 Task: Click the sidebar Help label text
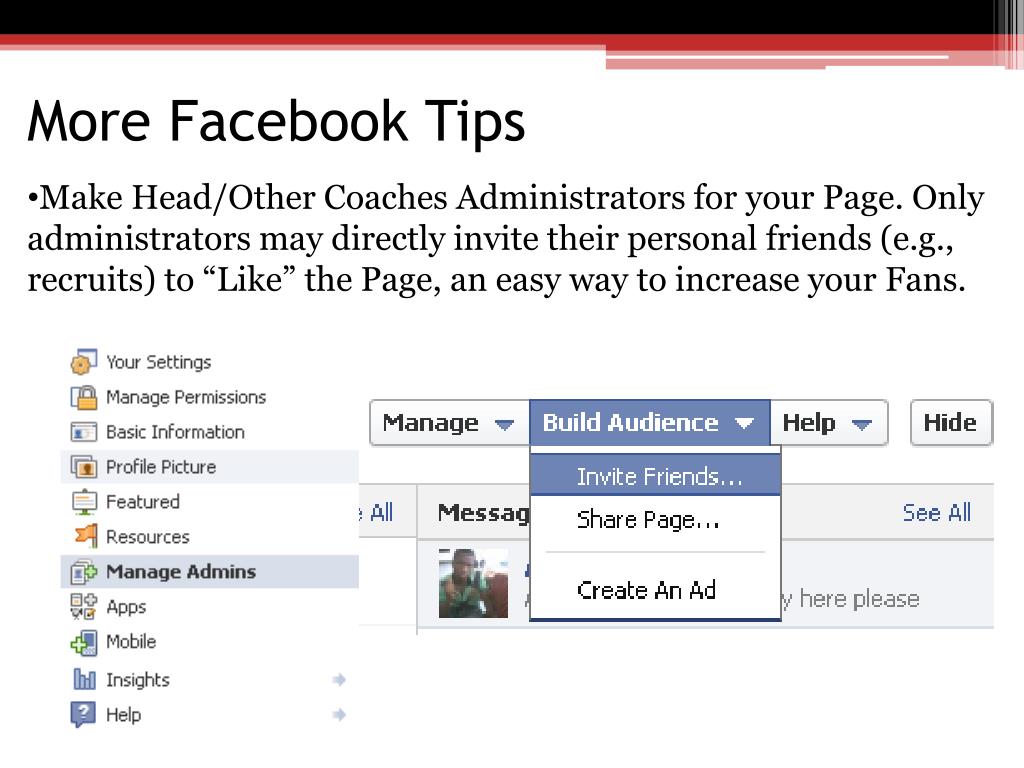click(123, 715)
